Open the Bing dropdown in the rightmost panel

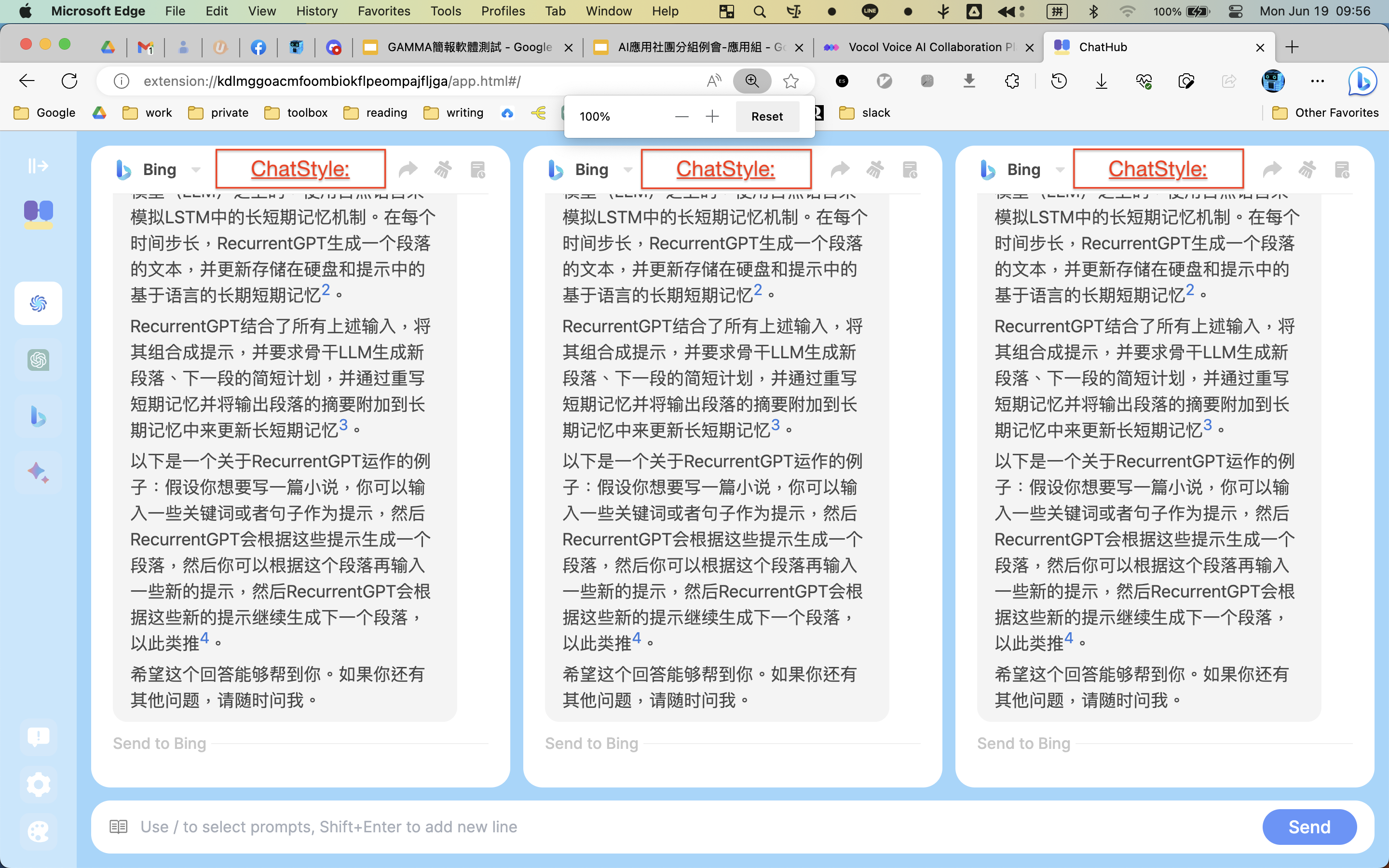(x=1060, y=170)
